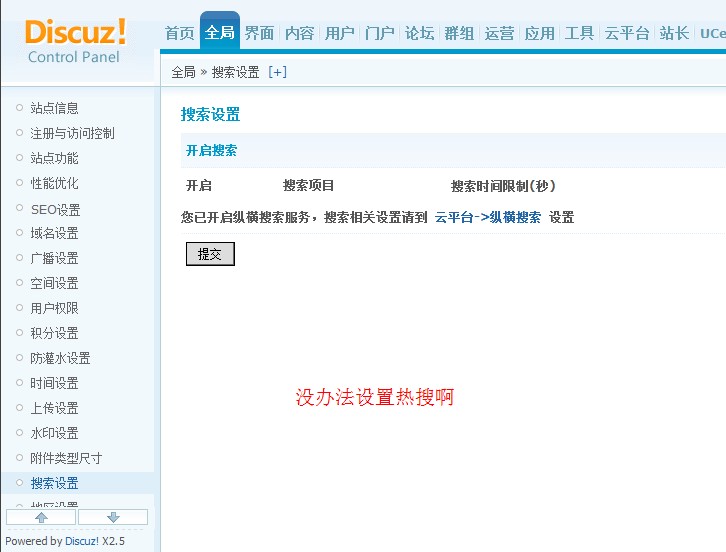This screenshot has width=726, height=552.
Task: Open the 应用 tab
Action: point(539,33)
